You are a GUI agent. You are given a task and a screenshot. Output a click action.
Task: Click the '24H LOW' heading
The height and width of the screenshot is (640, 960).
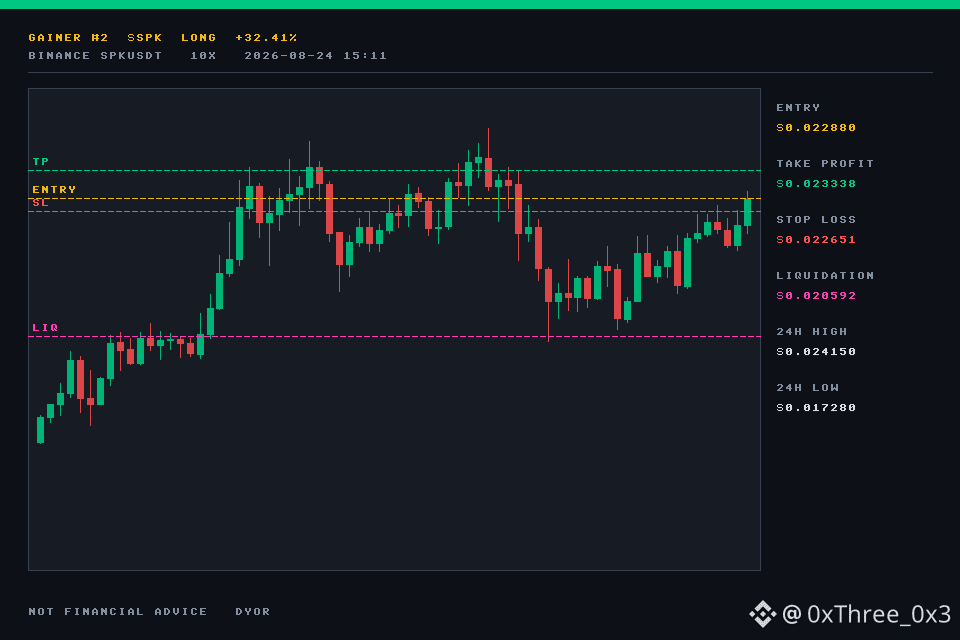click(807, 388)
